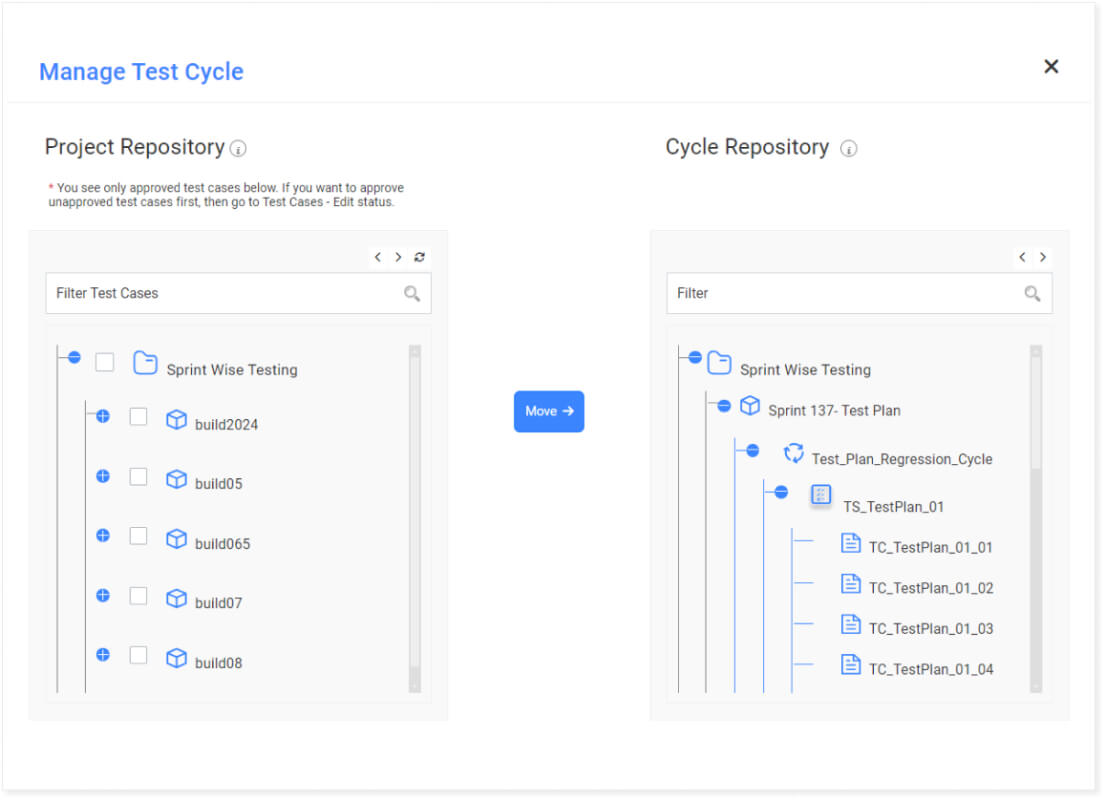Expand the build08 node
The height and width of the screenshot is (800, 1105).
point(103,655)
